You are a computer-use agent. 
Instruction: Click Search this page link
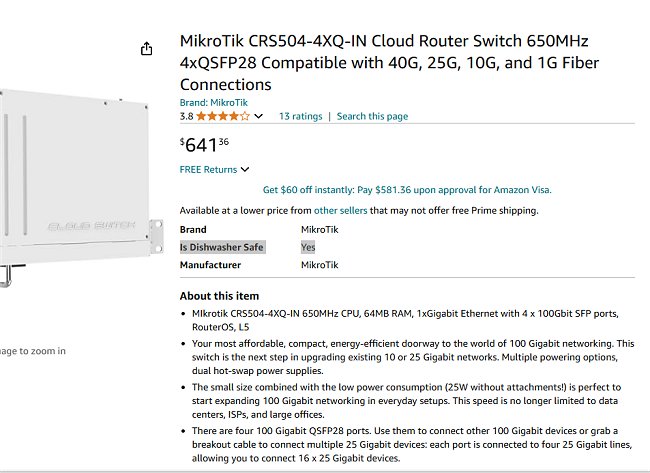(372, 116)
